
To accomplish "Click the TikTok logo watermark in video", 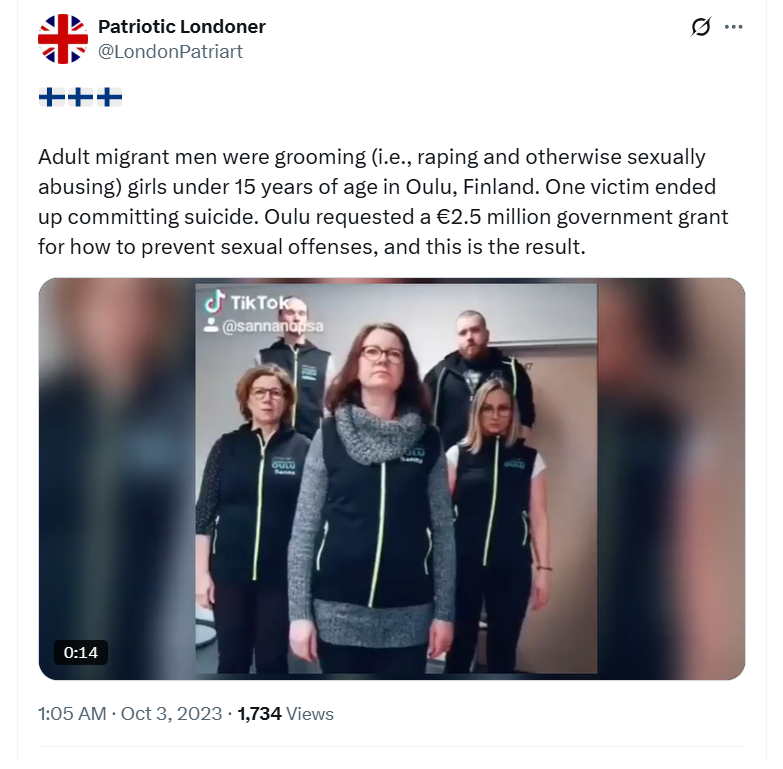I will click(247, 302).
